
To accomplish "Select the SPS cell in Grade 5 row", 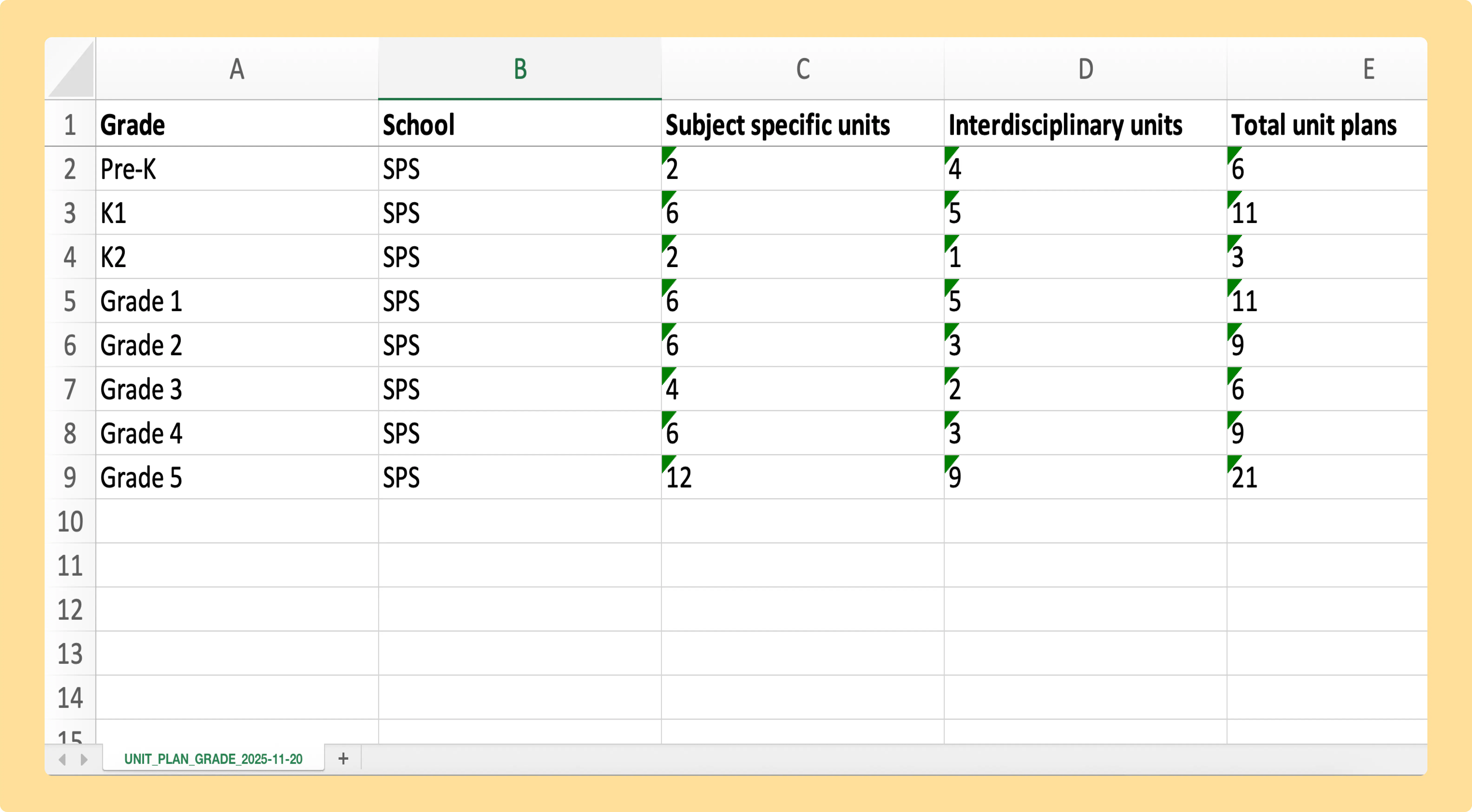I will pyautogui.click(x=520, y=477).
